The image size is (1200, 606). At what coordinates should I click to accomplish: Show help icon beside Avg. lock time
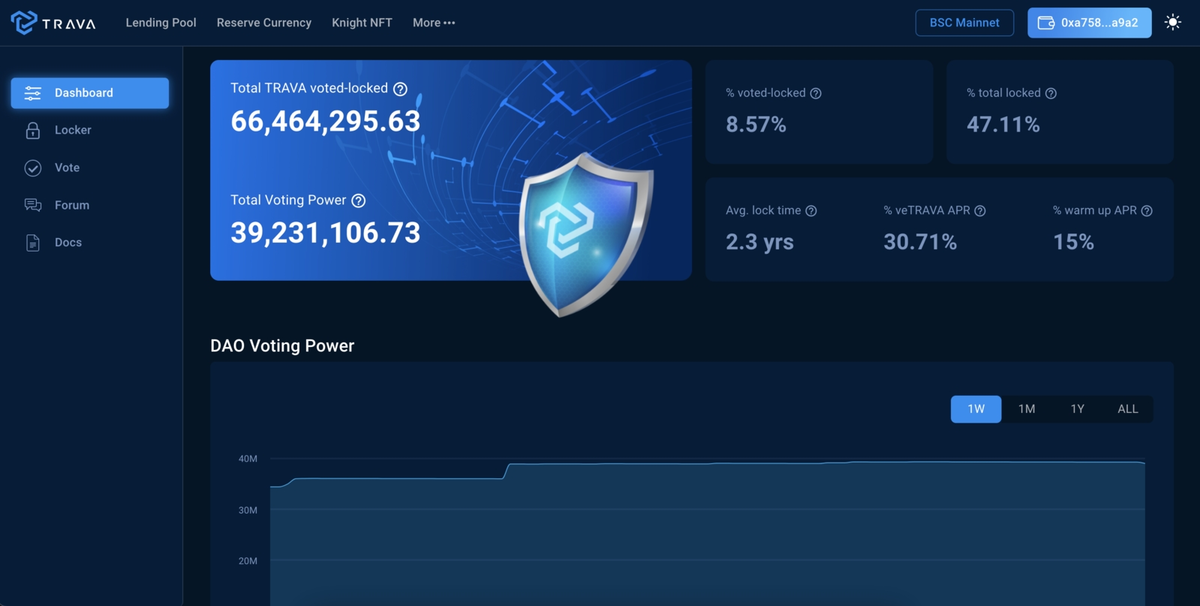[811, 211]
